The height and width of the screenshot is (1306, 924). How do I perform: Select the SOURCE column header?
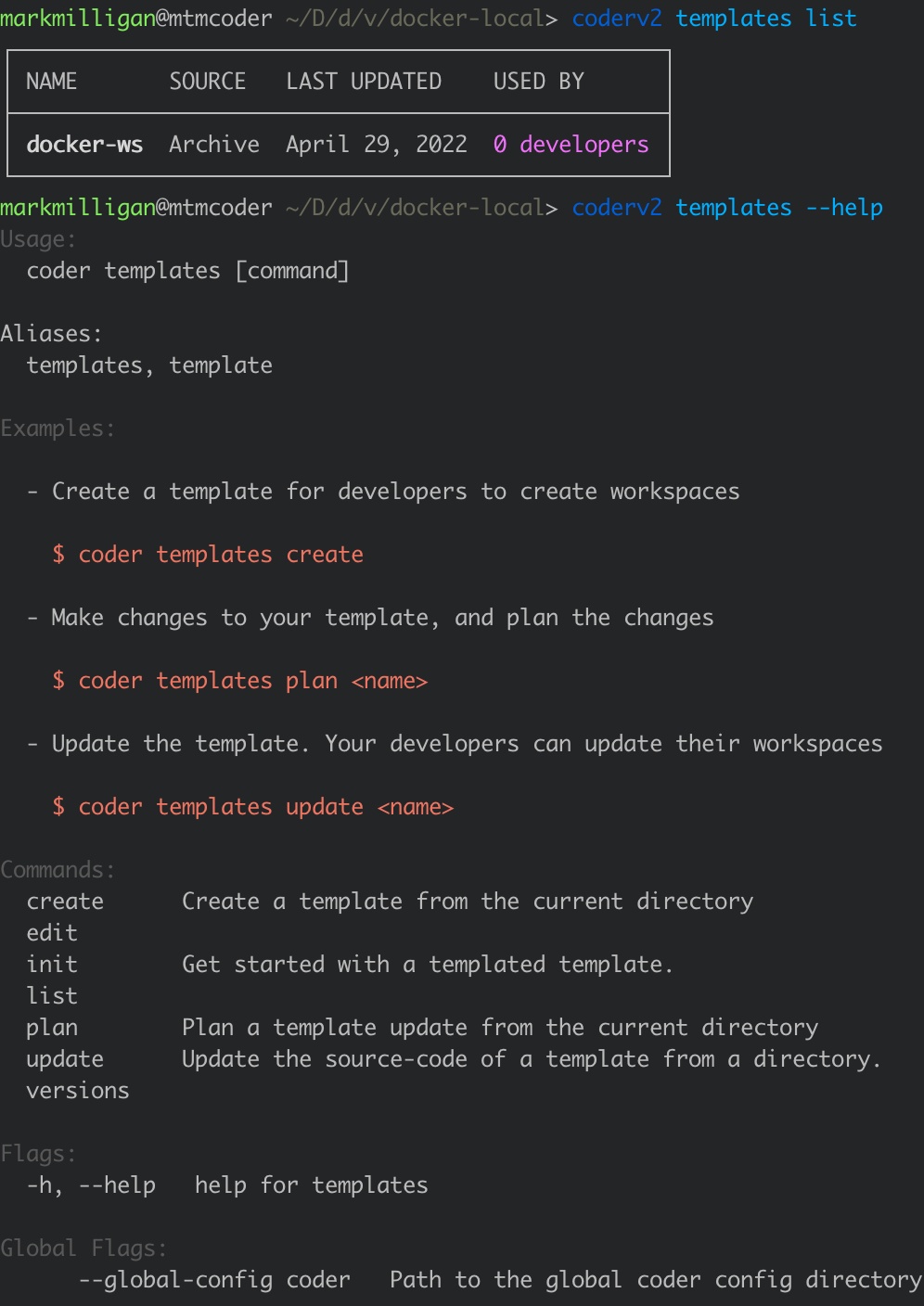coord(208,82)
